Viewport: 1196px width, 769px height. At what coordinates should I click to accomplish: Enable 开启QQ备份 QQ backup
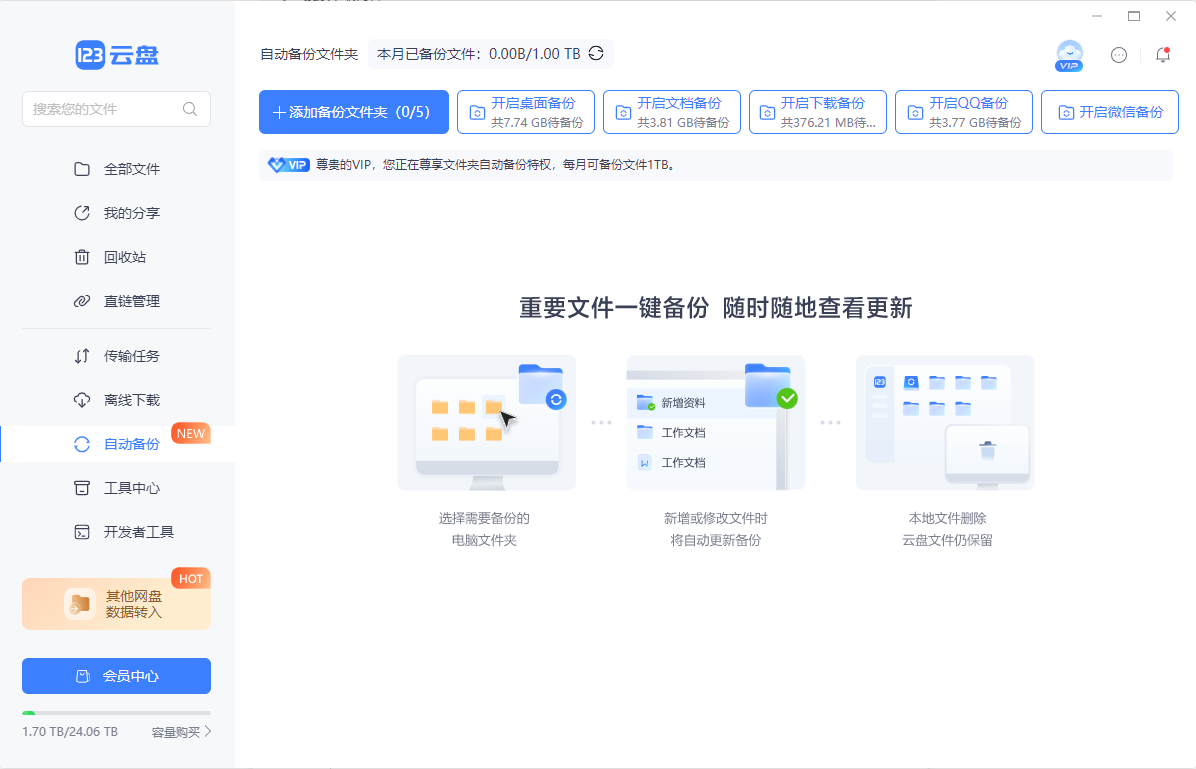(963, 111)
